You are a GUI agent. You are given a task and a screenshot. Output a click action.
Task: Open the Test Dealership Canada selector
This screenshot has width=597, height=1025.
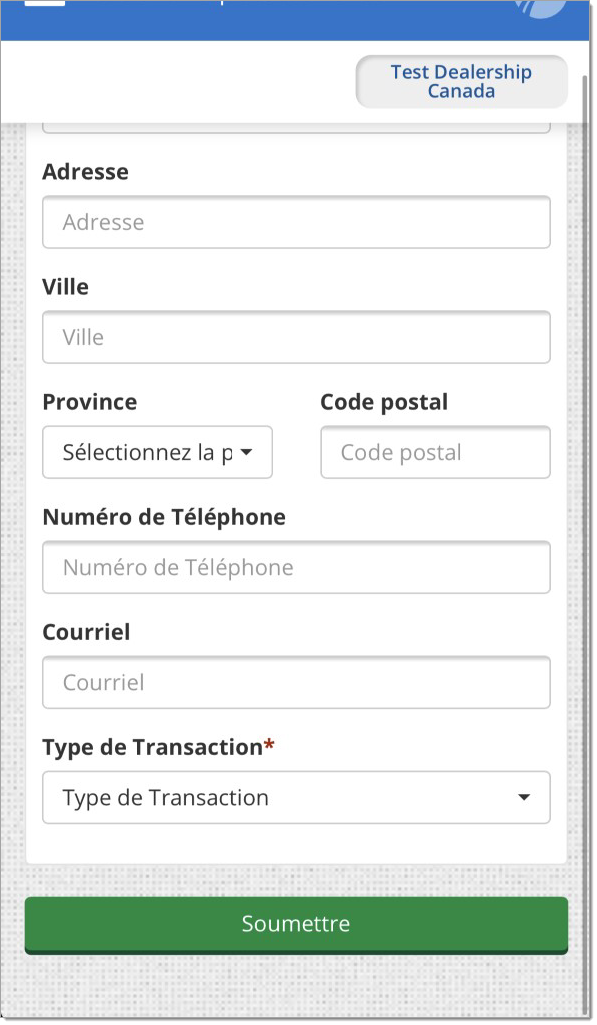pos(462,82)
